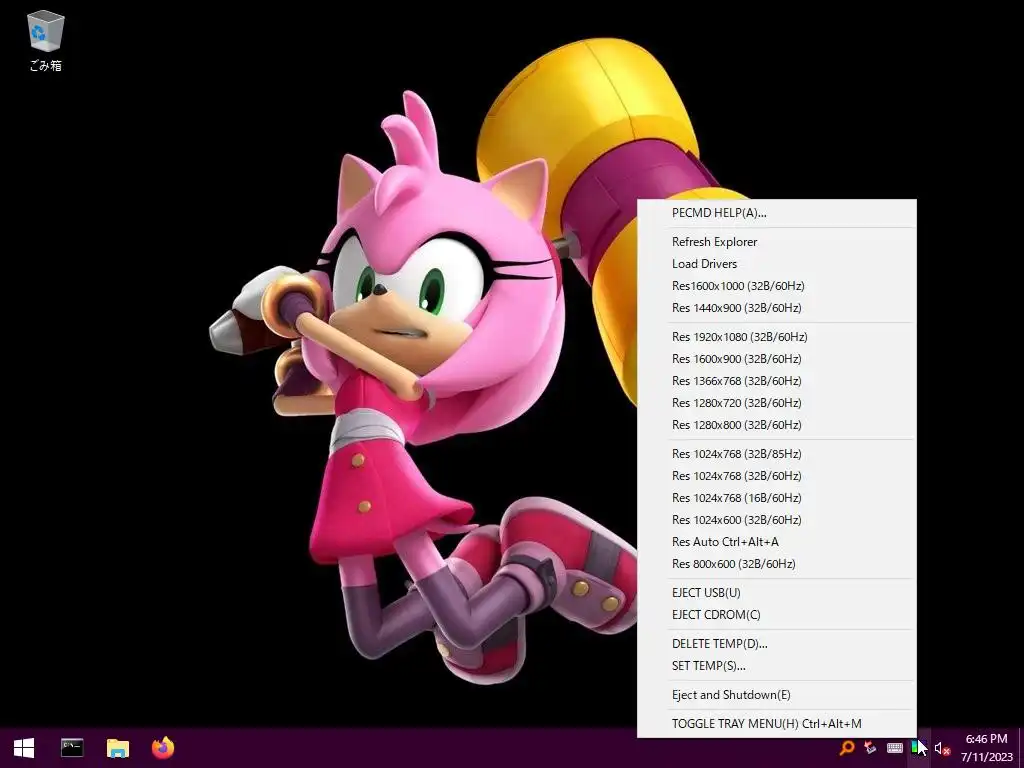
Task: Choose DELETE TEMP(D)... entry
Action: pos(776,644)
